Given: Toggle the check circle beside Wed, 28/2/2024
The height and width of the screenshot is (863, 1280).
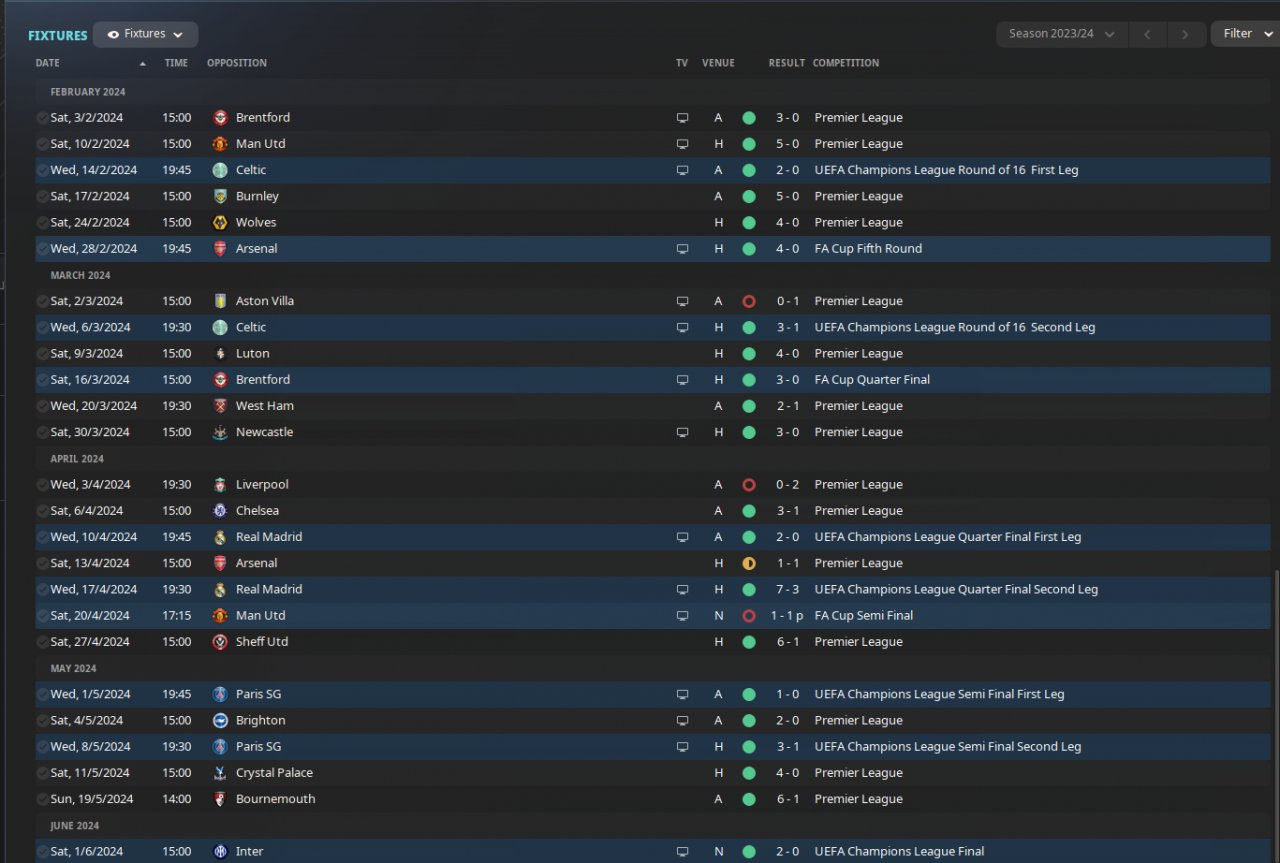Looking at the screenshot, I should point(42,249).
